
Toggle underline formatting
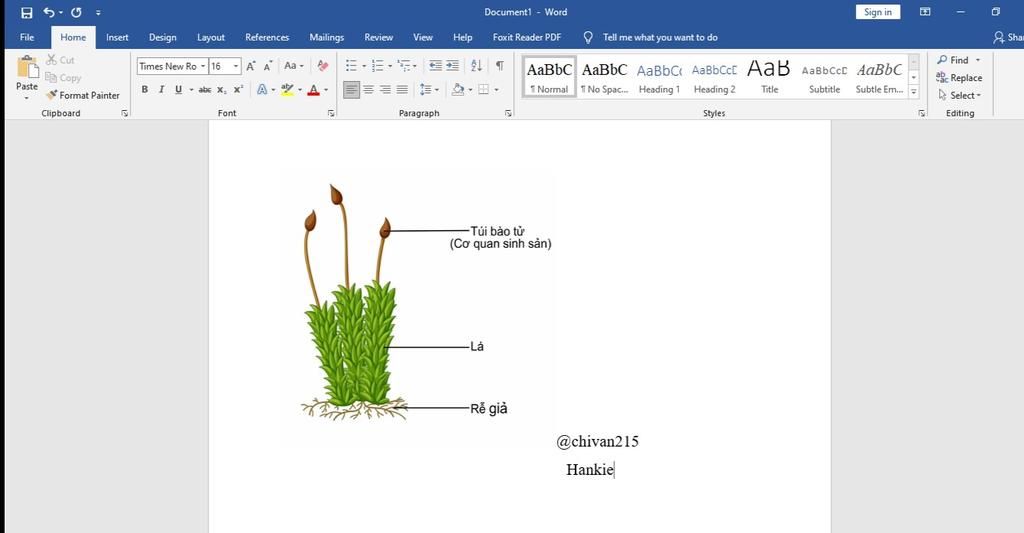pos(178,89)
